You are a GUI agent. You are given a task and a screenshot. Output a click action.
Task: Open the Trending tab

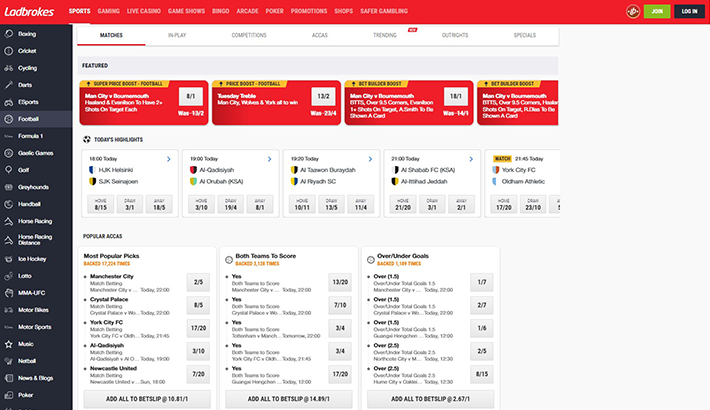pos(385,35)
